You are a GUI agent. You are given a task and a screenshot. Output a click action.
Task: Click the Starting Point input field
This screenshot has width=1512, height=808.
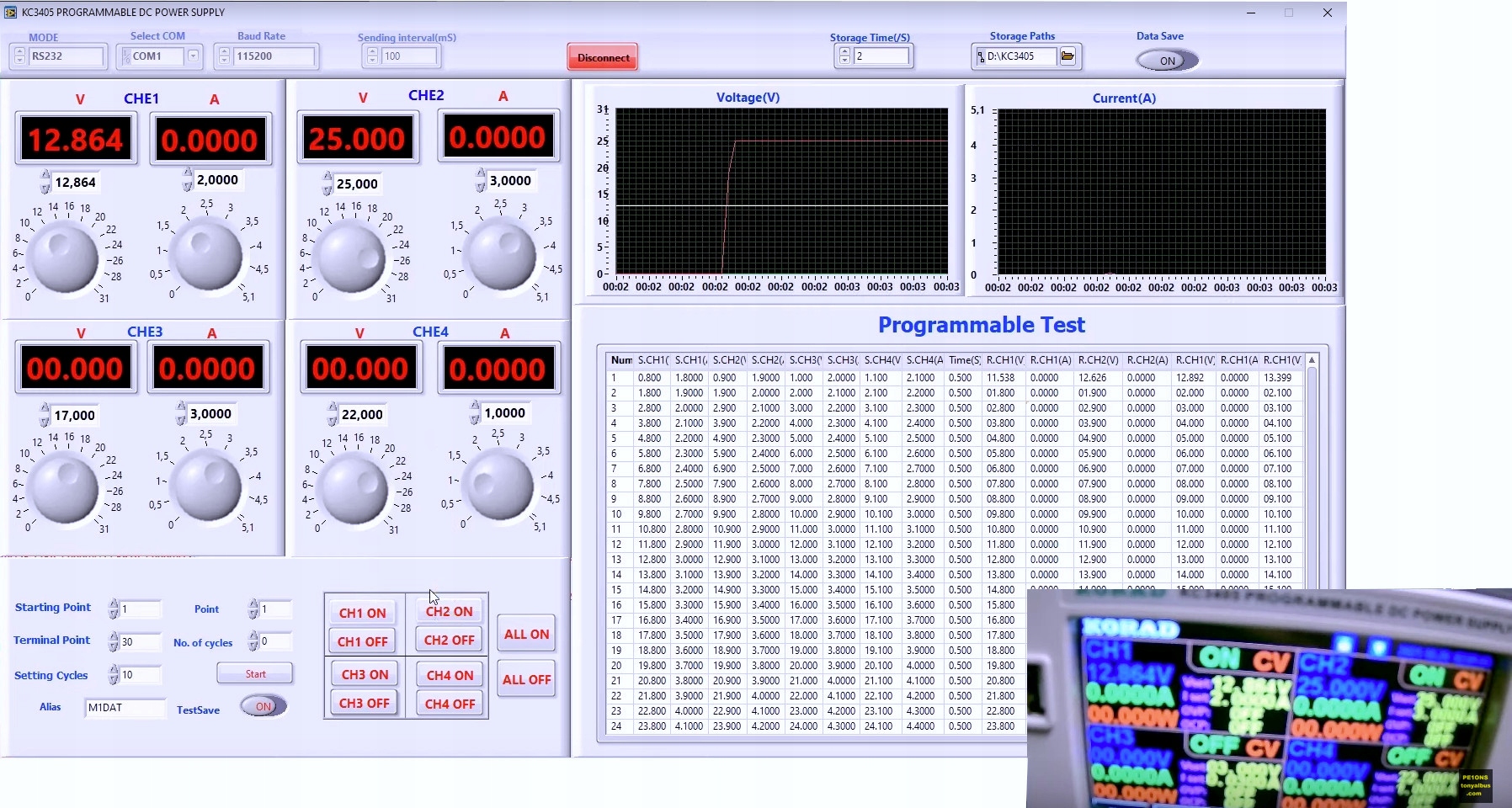pyautogui.click(x=140, y=609)
